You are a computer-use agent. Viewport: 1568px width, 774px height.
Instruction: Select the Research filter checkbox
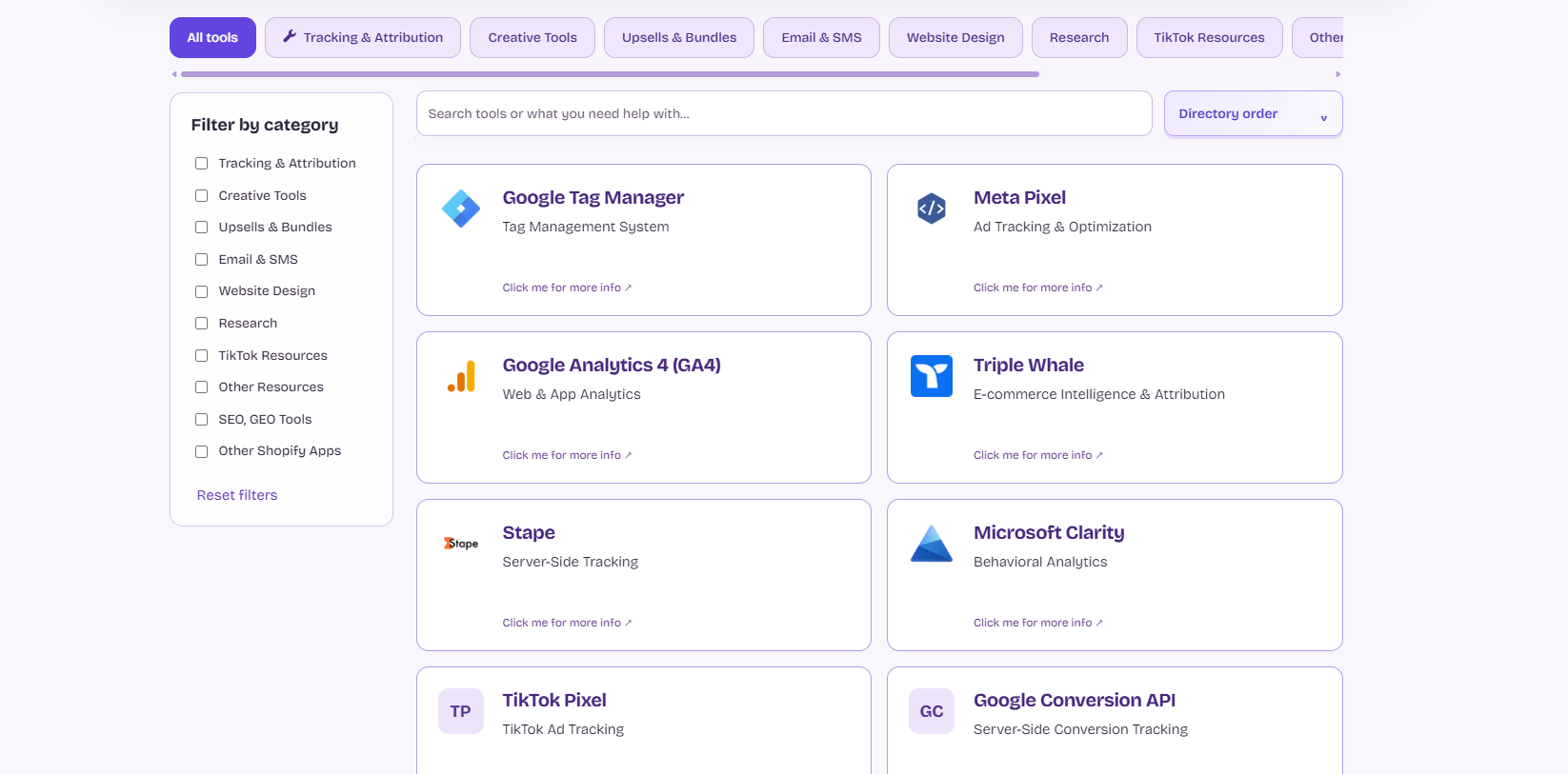pyautogui.click(x=201, y=324)
